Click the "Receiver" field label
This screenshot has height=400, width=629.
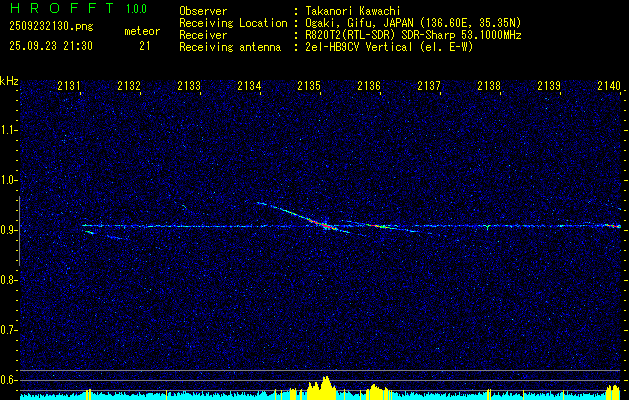coord(203,35)
